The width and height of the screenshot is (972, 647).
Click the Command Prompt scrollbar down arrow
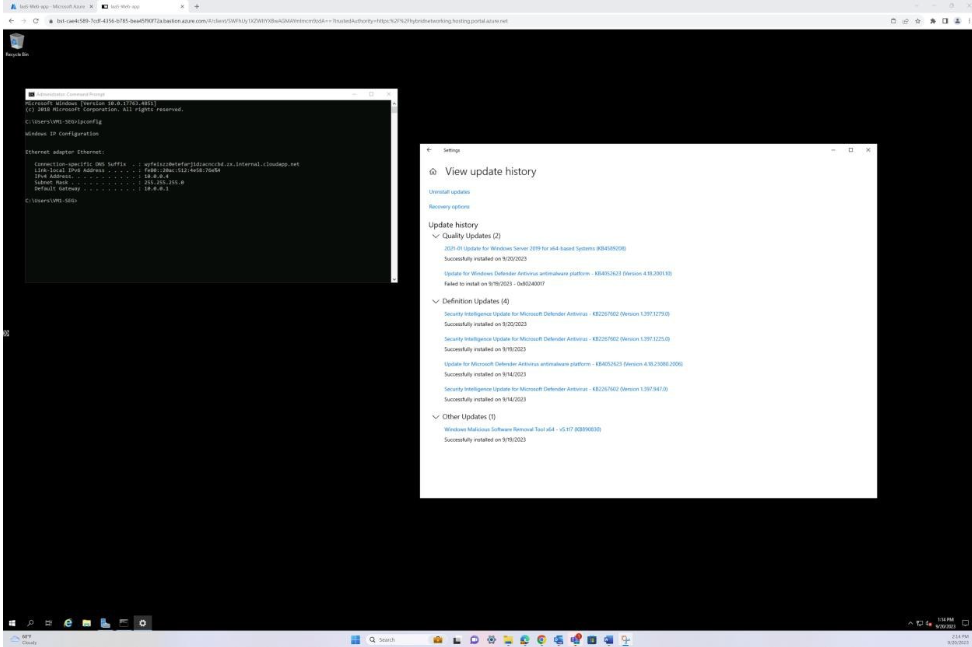pyautogui.click(x=394, y=279)
